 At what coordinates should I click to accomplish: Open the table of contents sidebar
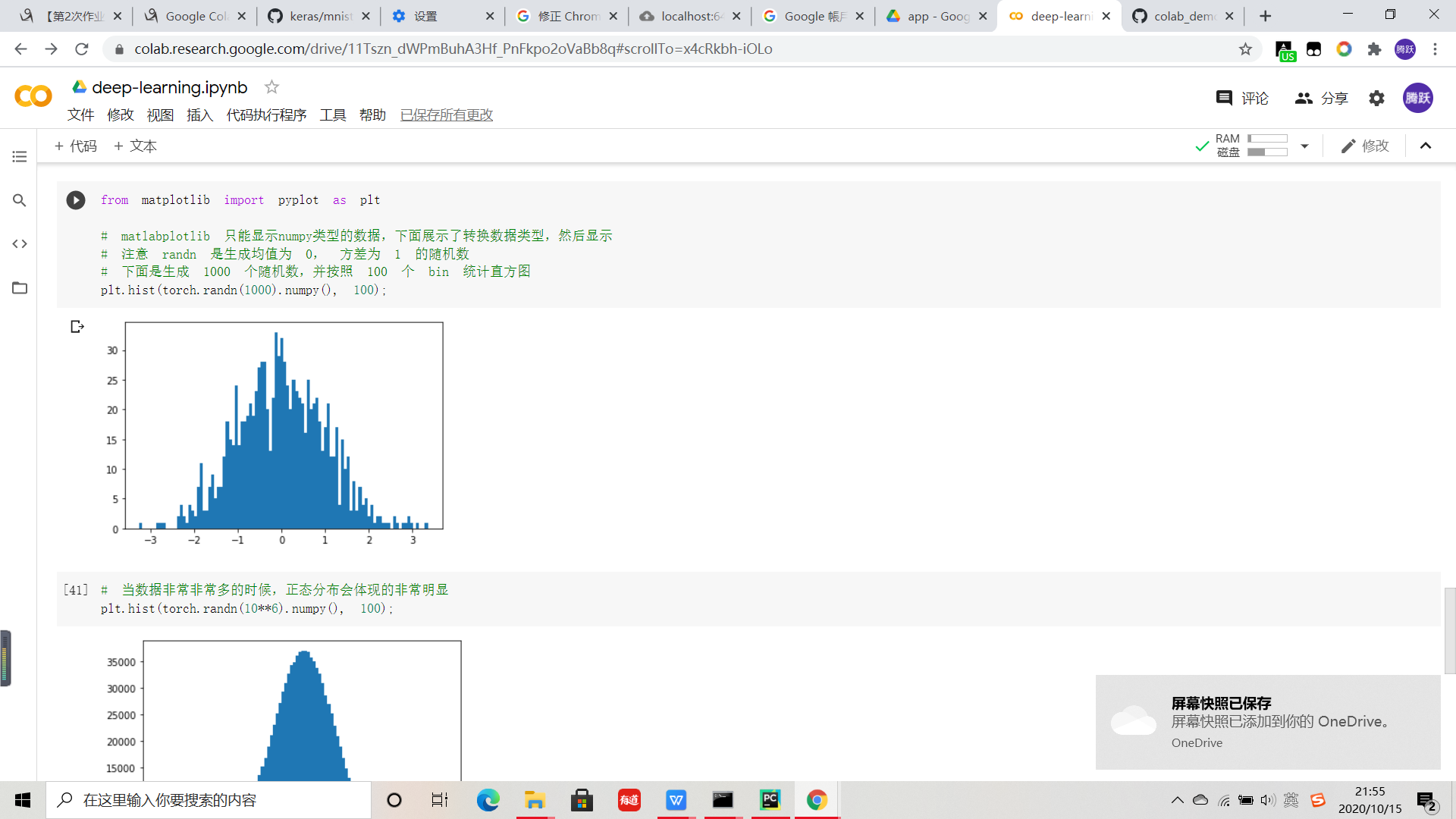[x=20, y=156]
